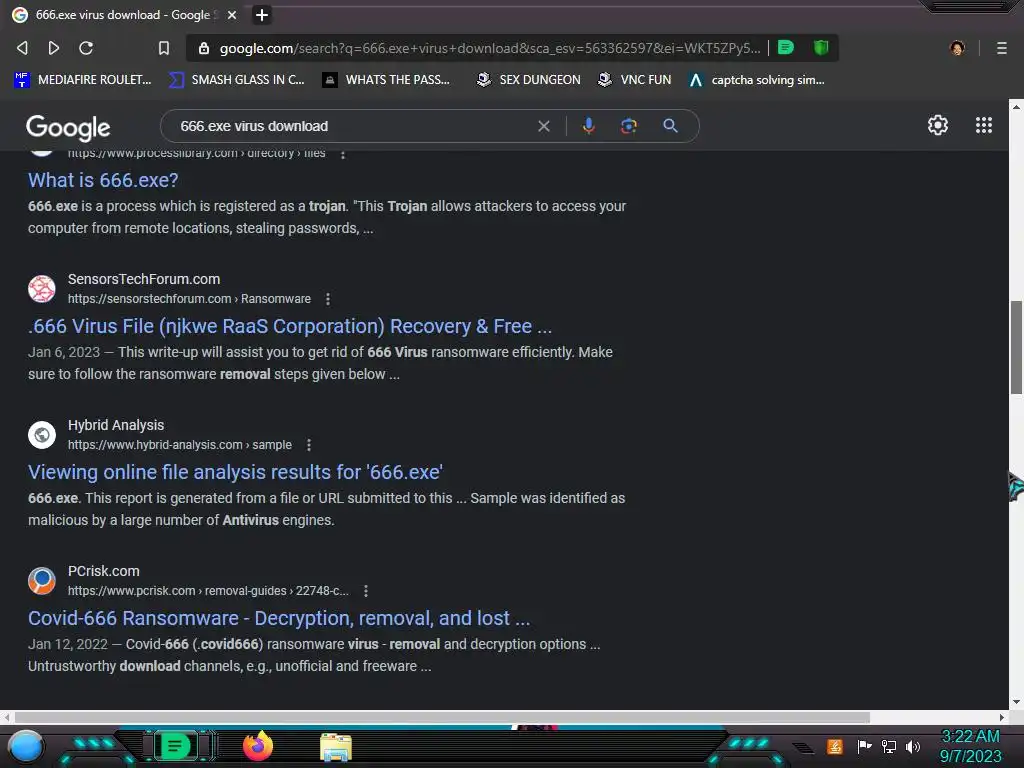Open the green note extension icon in address bar

click(786, 48)
